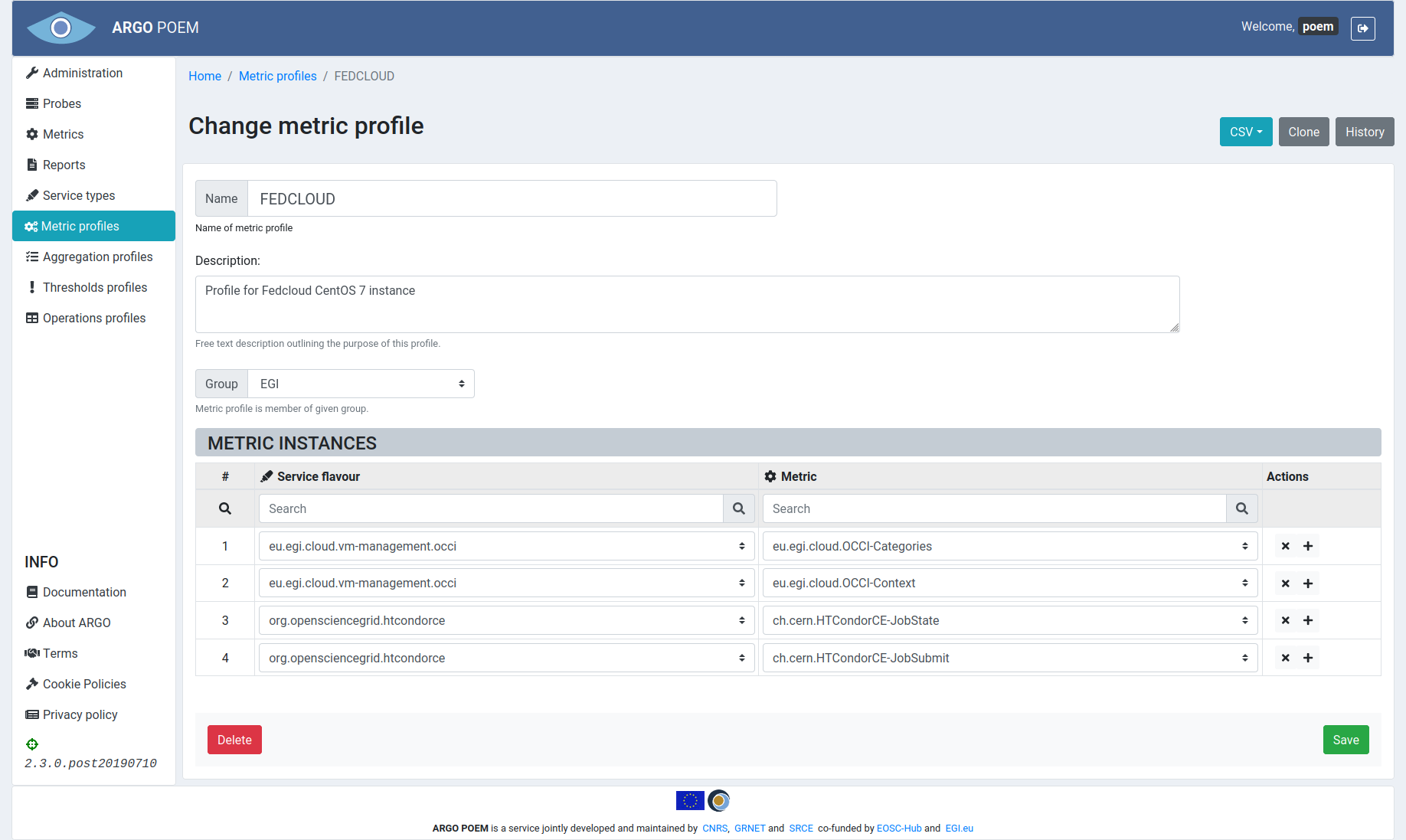This screenshot has width=1406, height=840.
Task: Click the Clone button
Action: click(1303, 132)
